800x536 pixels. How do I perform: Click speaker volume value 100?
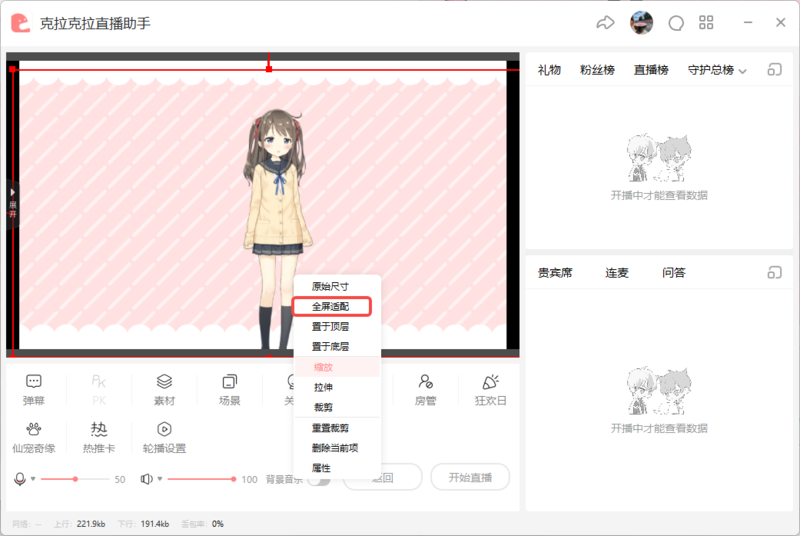click(249, 479)
